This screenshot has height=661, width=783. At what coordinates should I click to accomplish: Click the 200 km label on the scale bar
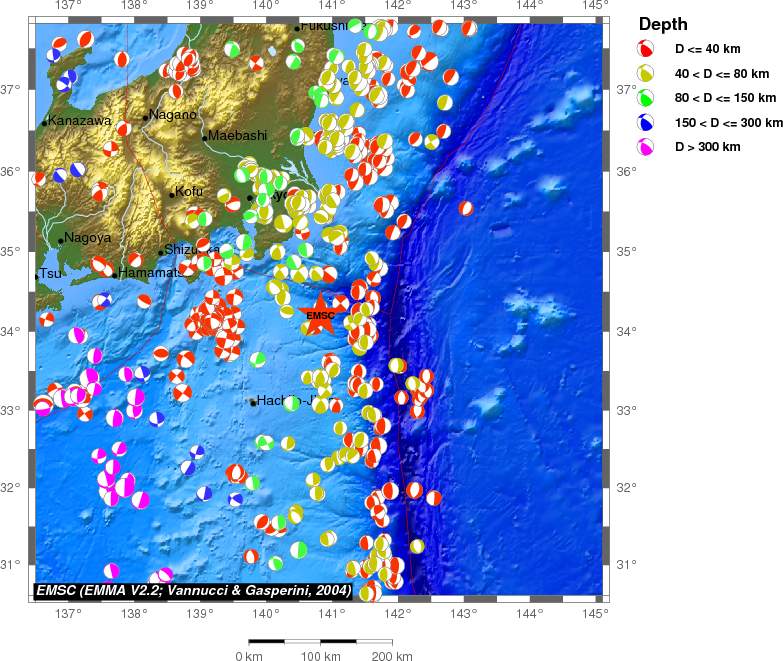pyautogui.click(x=391, y=657)
